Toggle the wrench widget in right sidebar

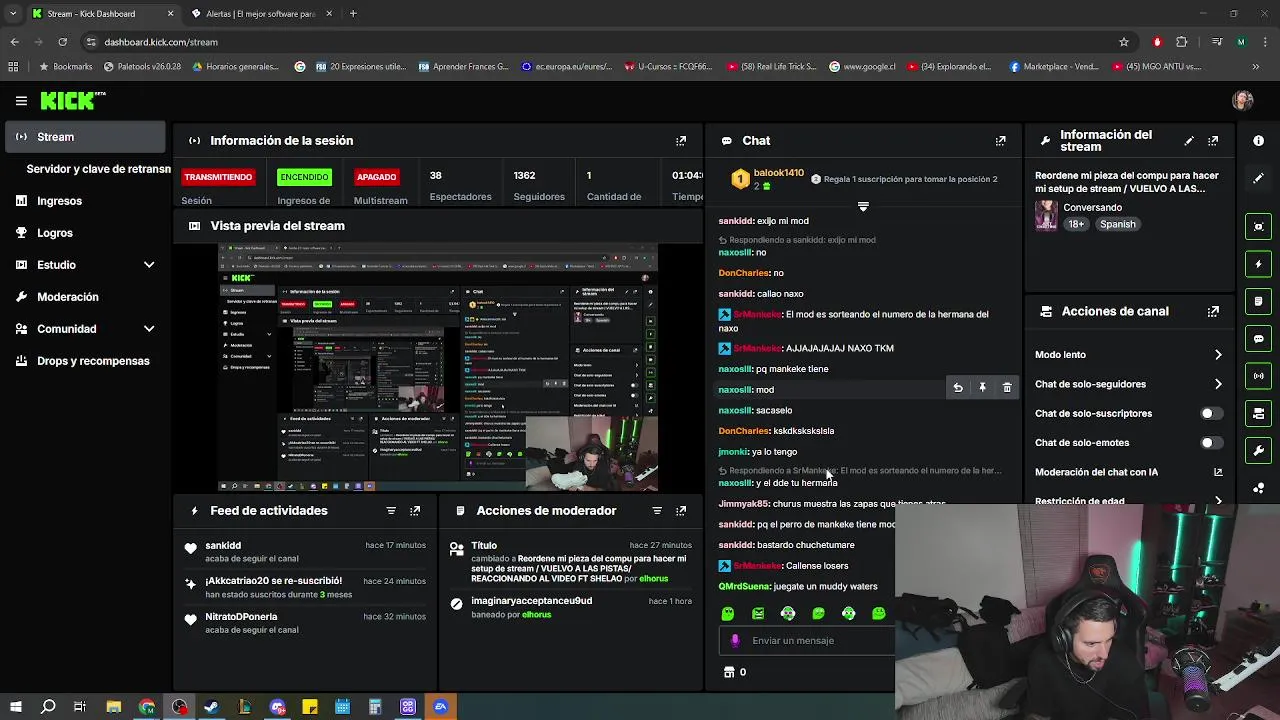coord(1259,451)
